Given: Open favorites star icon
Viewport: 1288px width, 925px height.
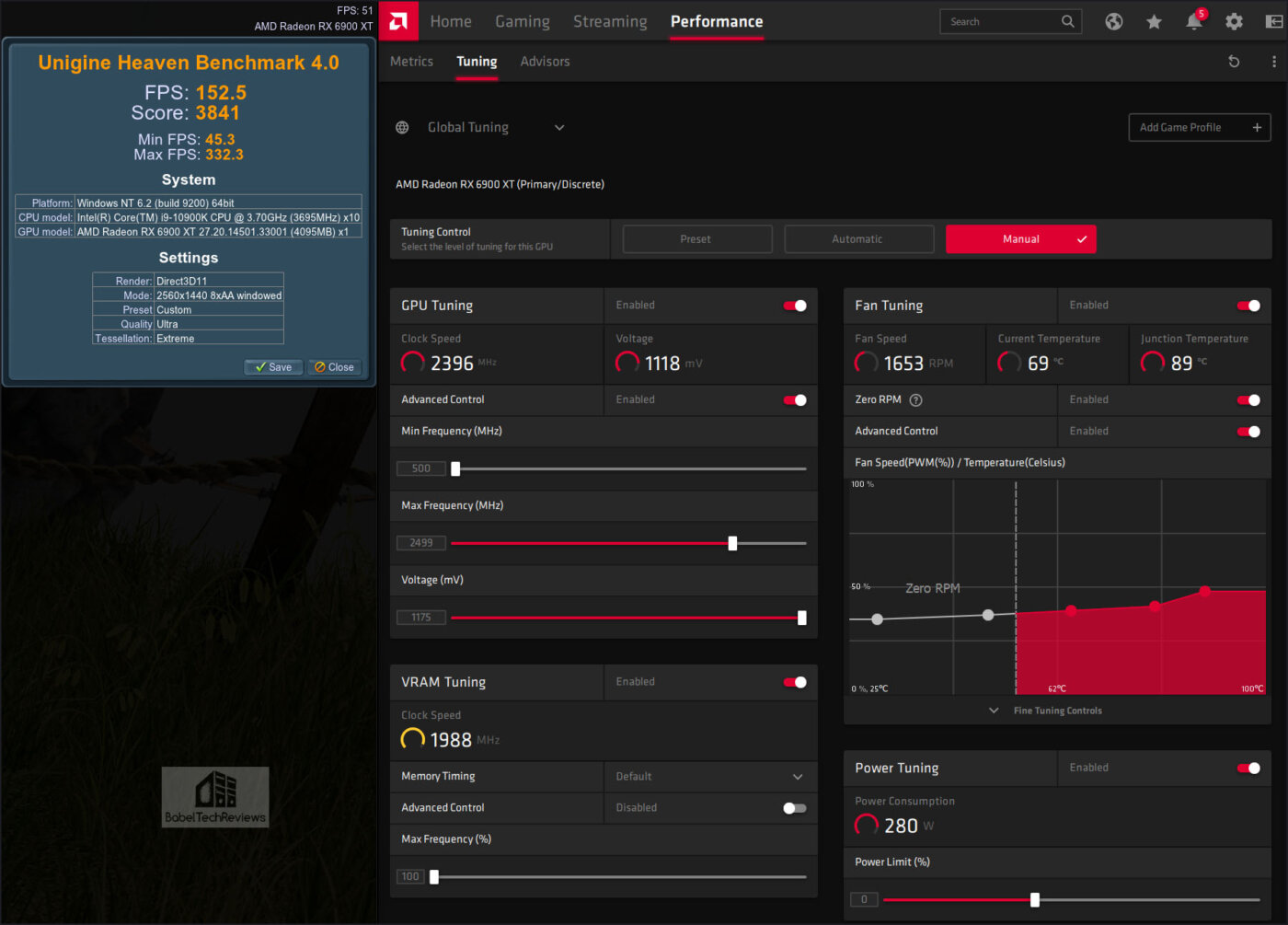Looking at the screenshot, I should coord(1154,21).
